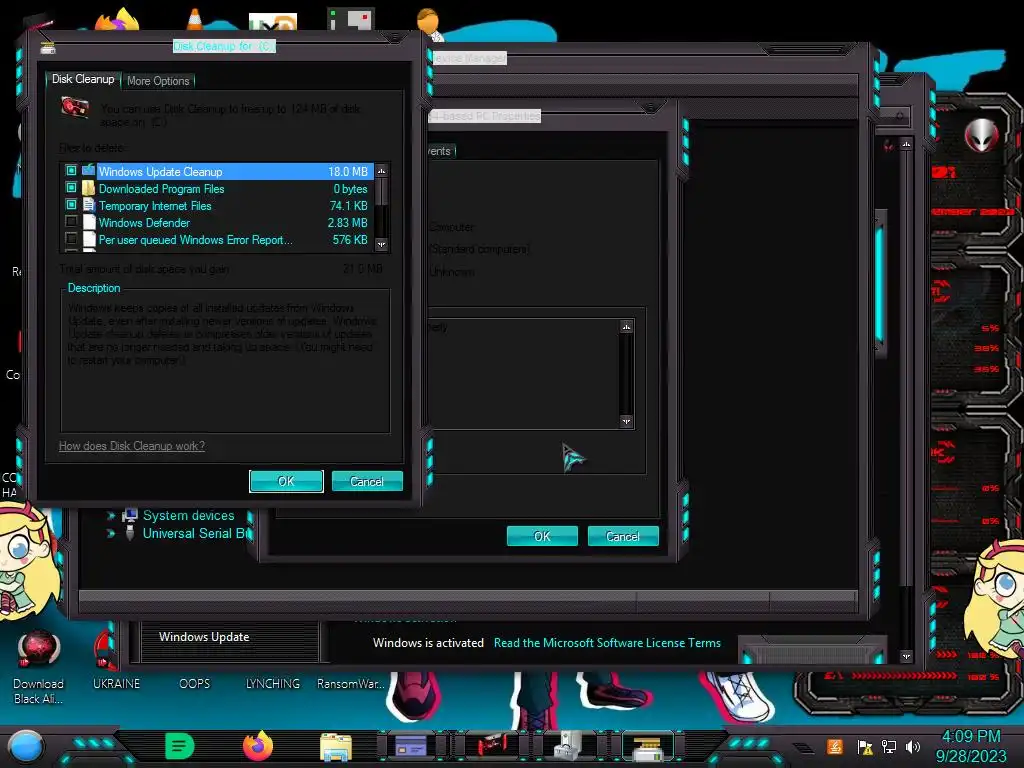Select the Downloaded Program Files row text
The image size is (1024, 768).
(x=161, y=189)
